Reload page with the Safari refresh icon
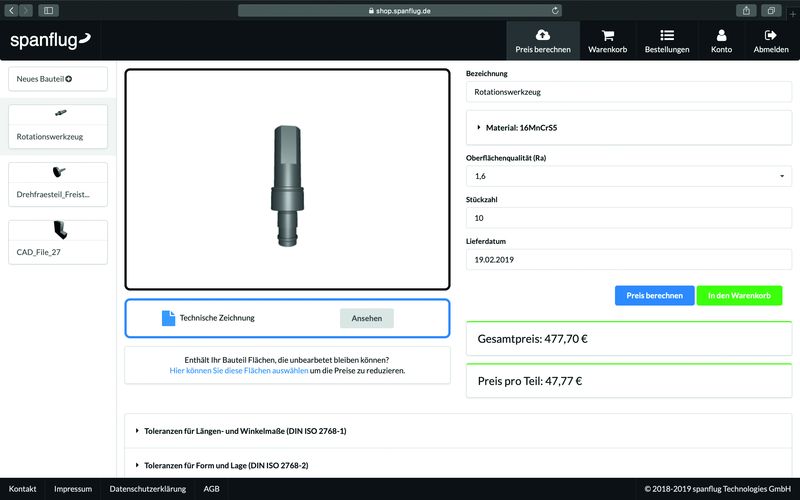This screenshot has height=500, width=800. pyautogui.click(x=555, y=10)
